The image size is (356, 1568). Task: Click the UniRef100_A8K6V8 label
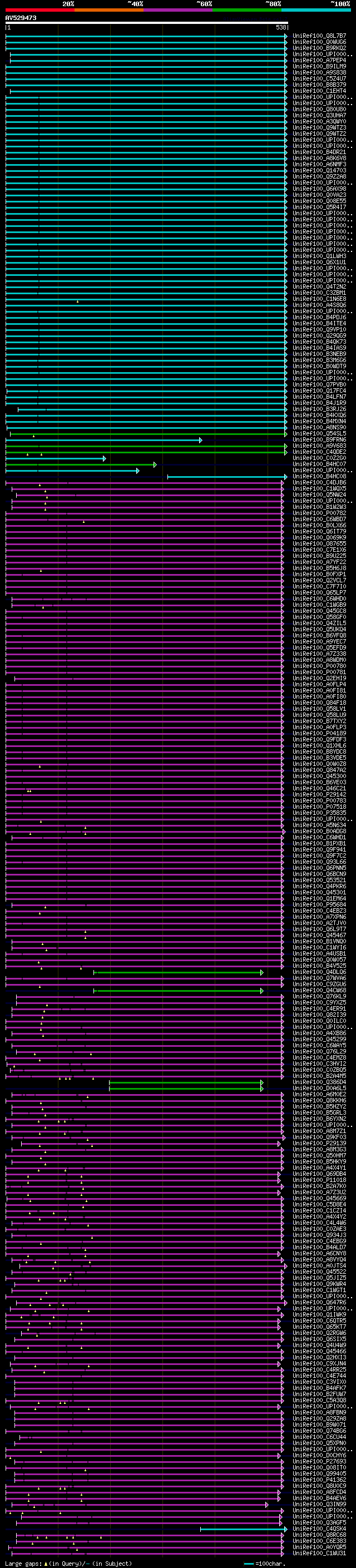tap(319, 159)
